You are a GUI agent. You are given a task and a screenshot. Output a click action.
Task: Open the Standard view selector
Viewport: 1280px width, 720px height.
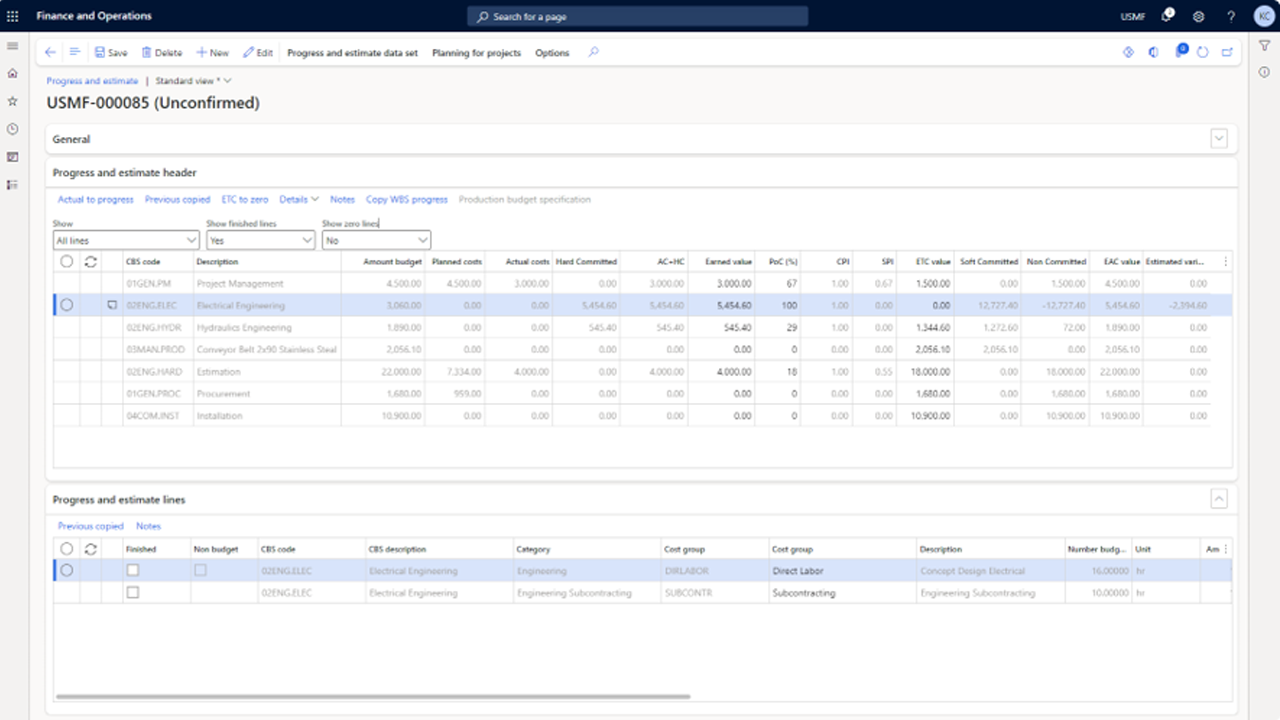point(194,81)
